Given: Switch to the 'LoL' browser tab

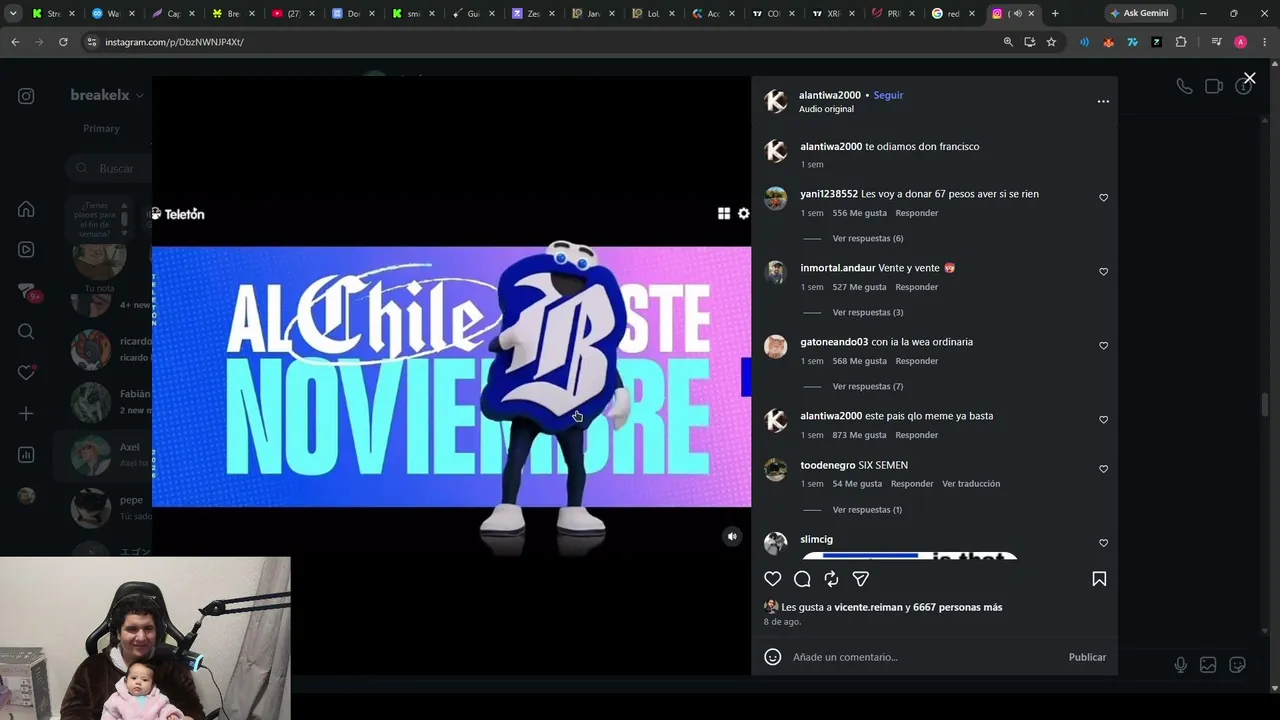Looking at the screenshot, I should (653, 13).
